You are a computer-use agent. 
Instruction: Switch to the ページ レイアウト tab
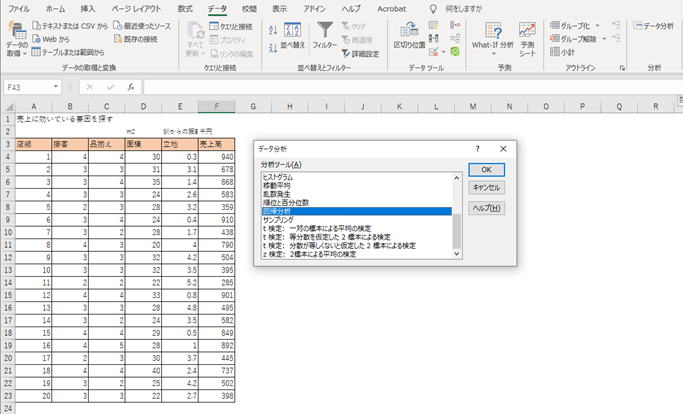coord(136,9)
